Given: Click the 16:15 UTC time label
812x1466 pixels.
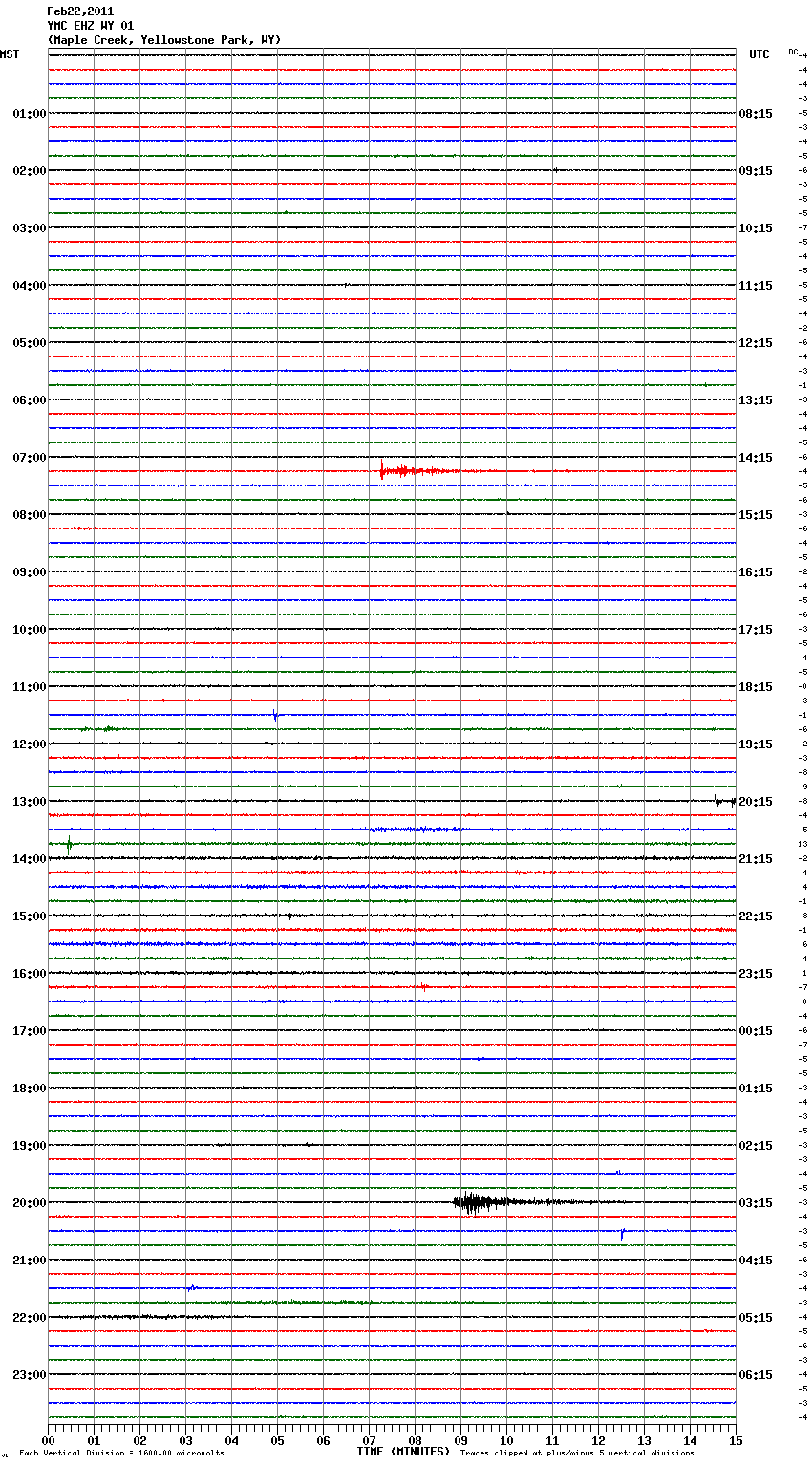Looking at the screenshot, I should click(756, 572).
